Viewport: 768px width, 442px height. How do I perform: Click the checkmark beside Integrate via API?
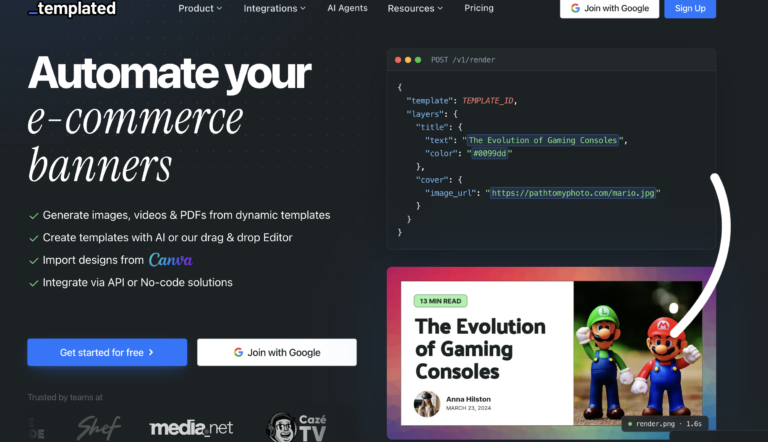tap(34, 283)
